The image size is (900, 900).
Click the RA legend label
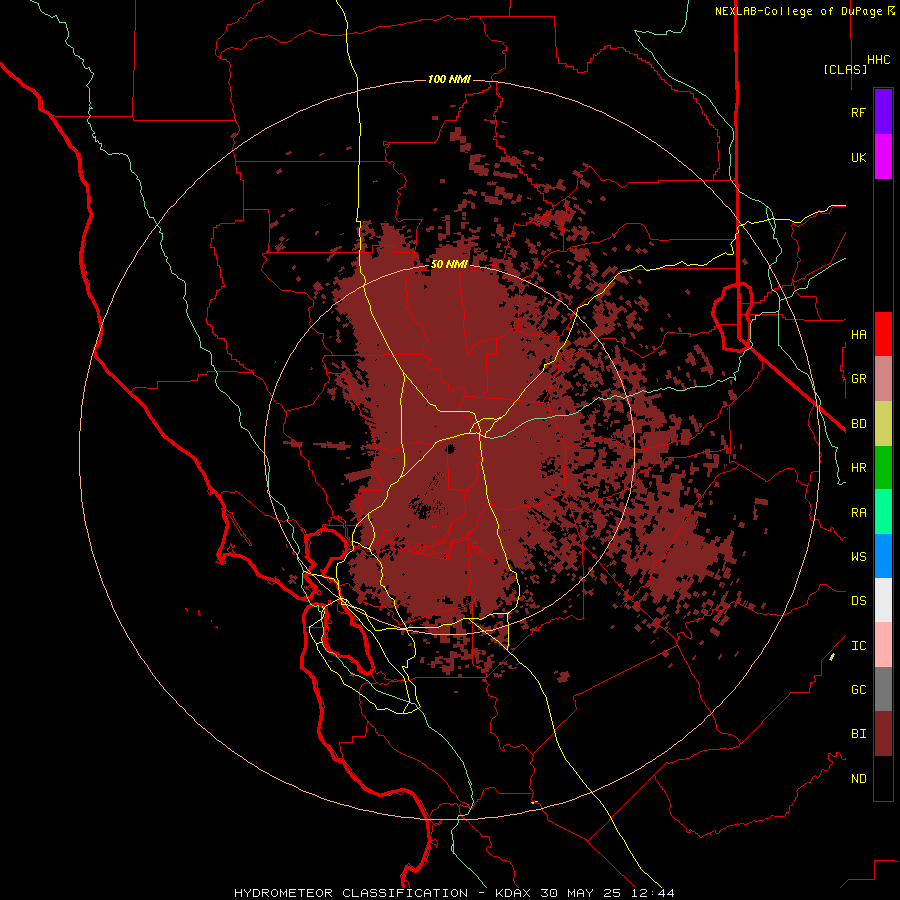tap(858, 513)
